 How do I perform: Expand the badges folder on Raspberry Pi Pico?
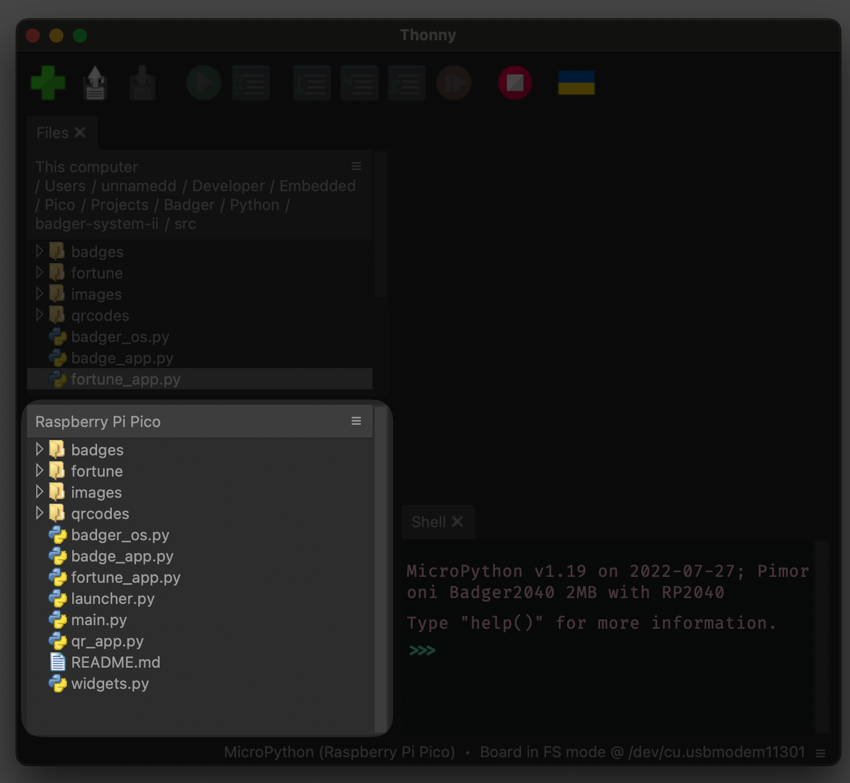(x=39, y=449)
